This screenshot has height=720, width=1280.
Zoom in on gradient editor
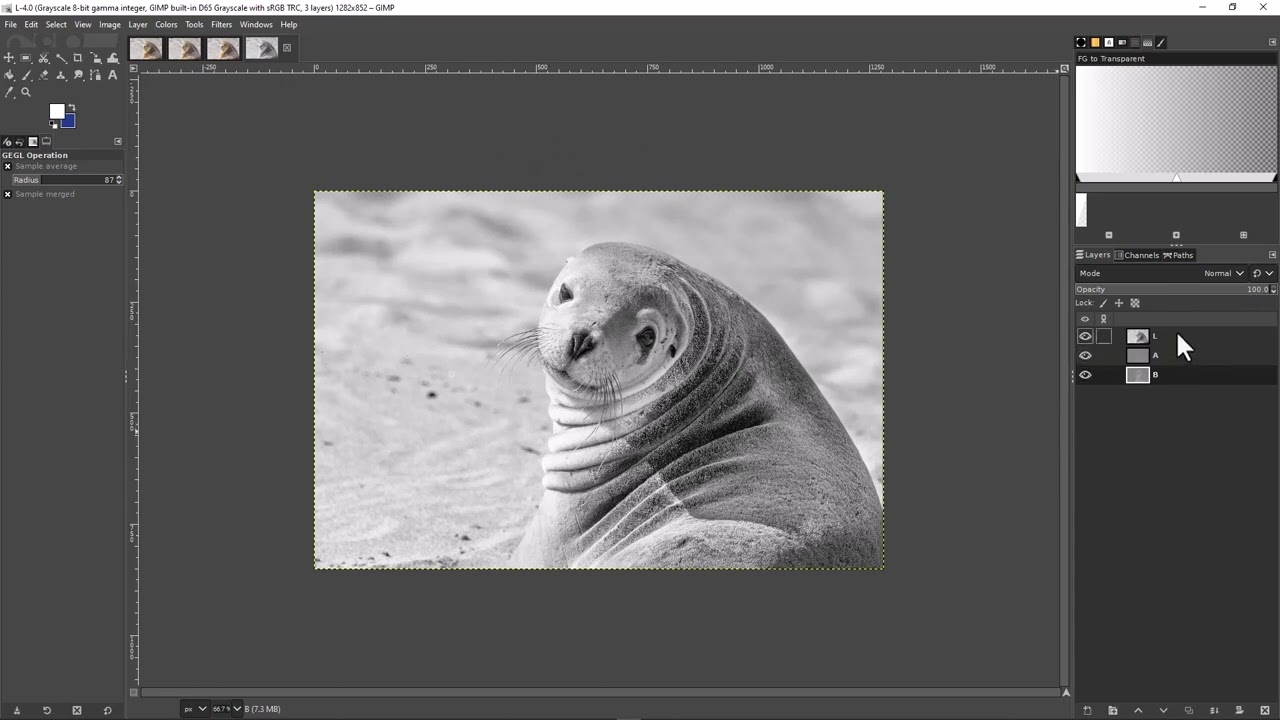click(x=1176, y=235)
